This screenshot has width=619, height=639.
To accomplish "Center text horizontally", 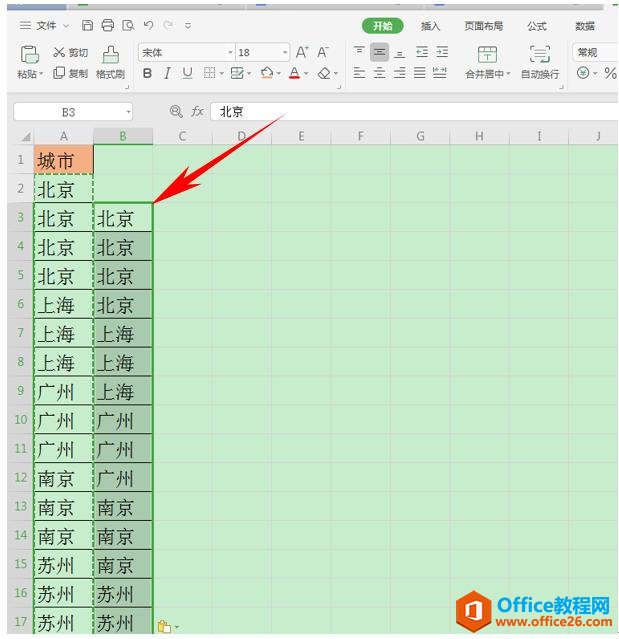I will coord(379,73).
